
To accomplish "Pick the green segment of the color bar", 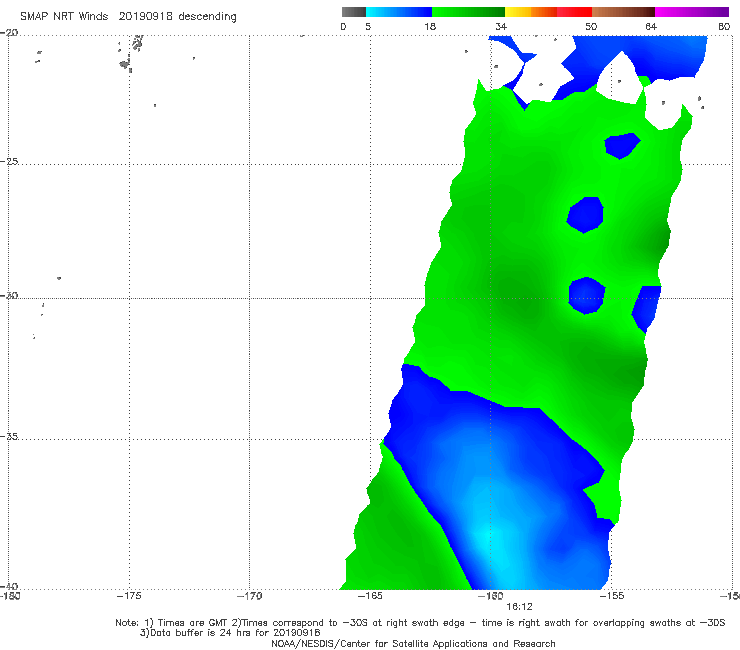I will click(x=468, y=12).
